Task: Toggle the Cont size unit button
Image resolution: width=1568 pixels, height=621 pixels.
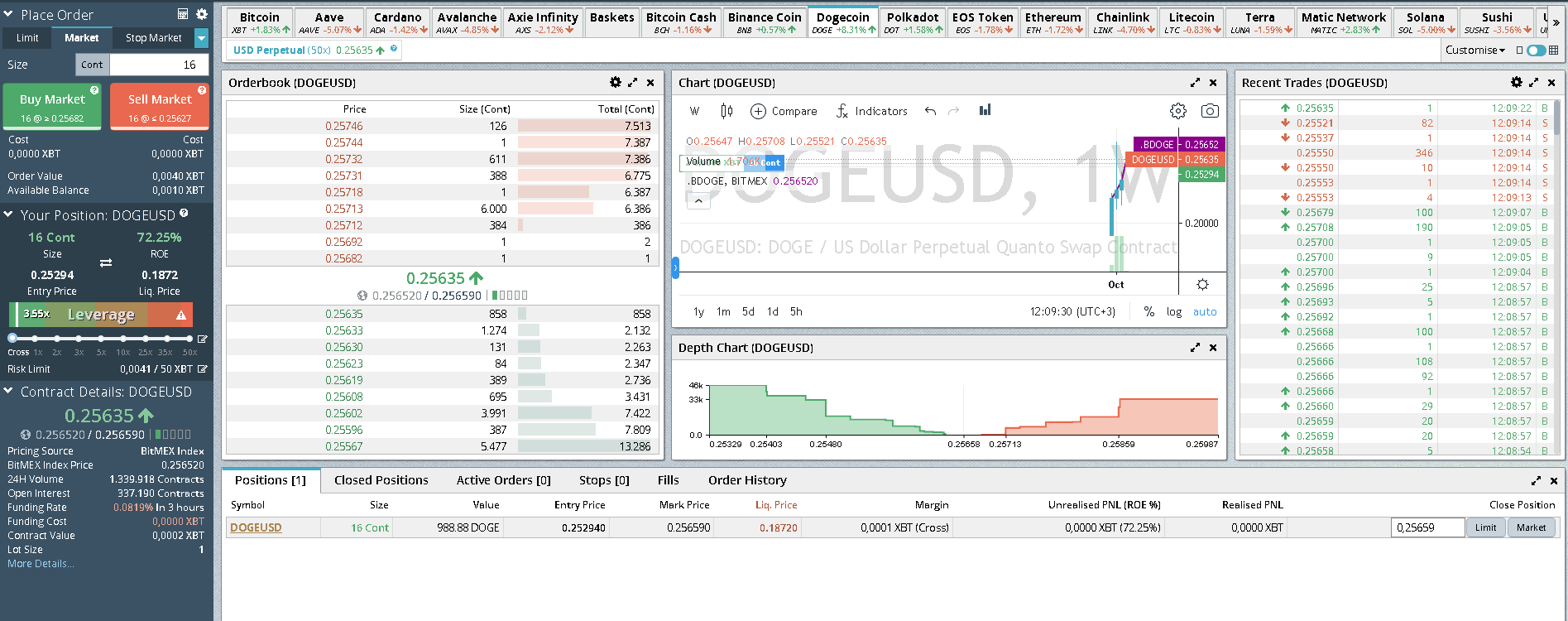Action: coord(92,65)
